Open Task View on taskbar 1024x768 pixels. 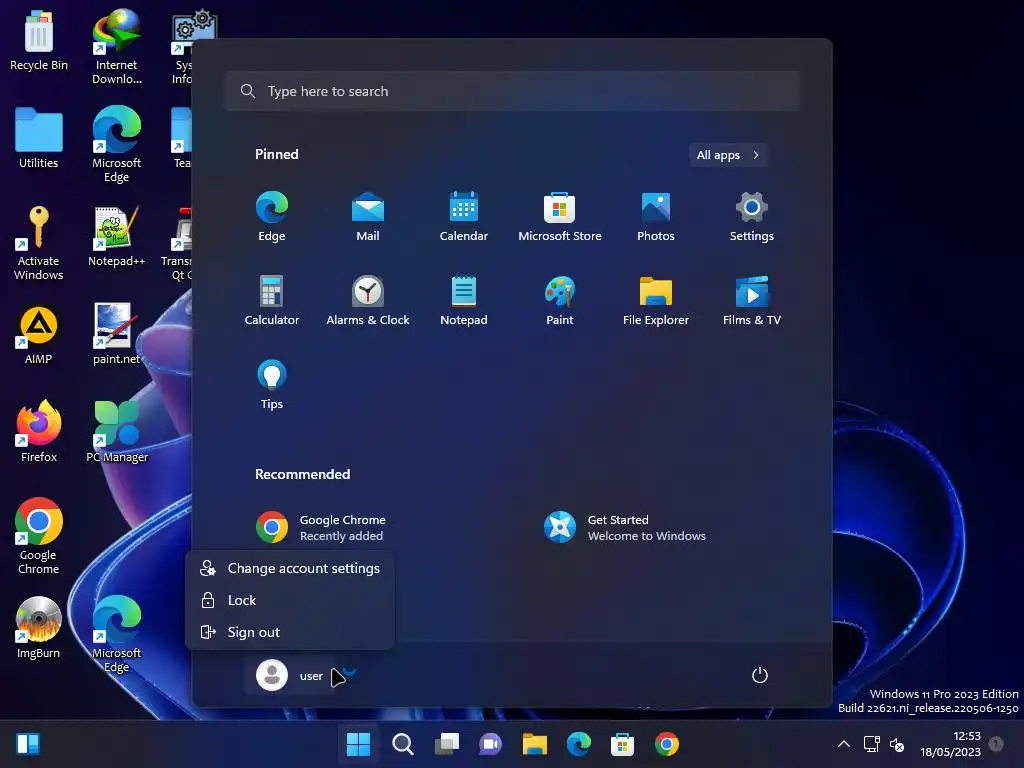click(447, 744)
